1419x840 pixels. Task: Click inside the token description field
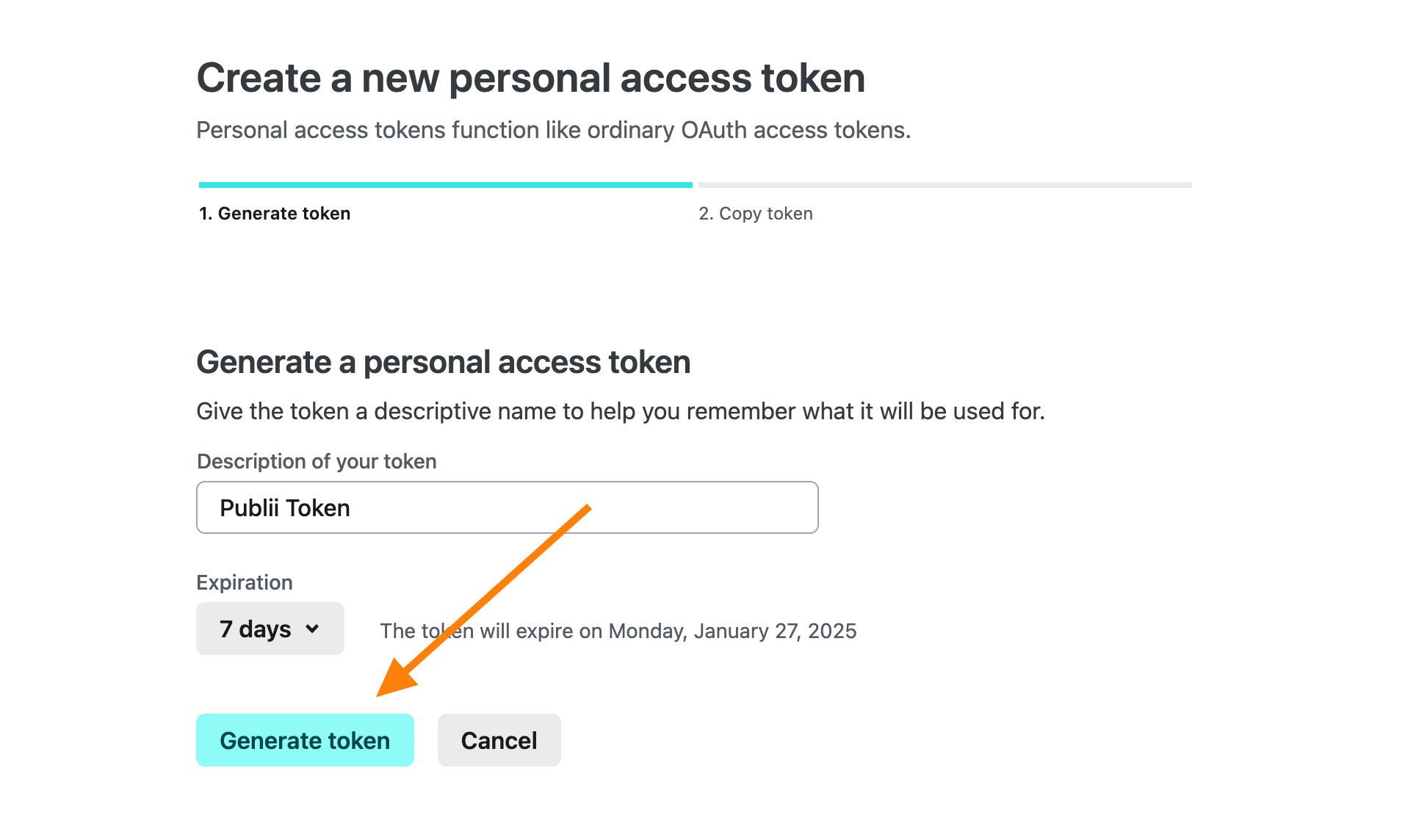tap(507, 507)
